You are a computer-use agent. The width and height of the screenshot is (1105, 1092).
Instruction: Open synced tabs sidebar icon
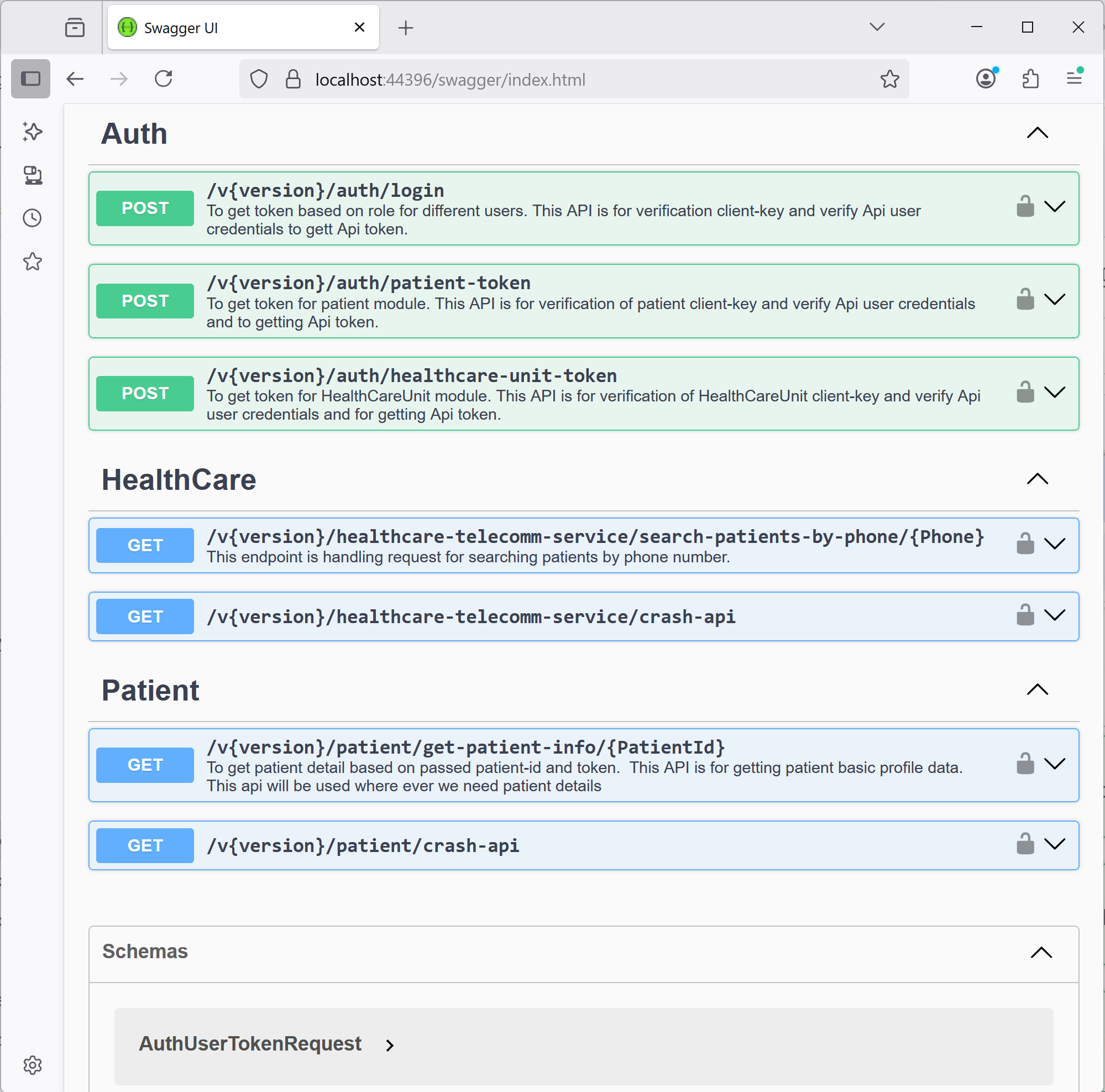33,175
